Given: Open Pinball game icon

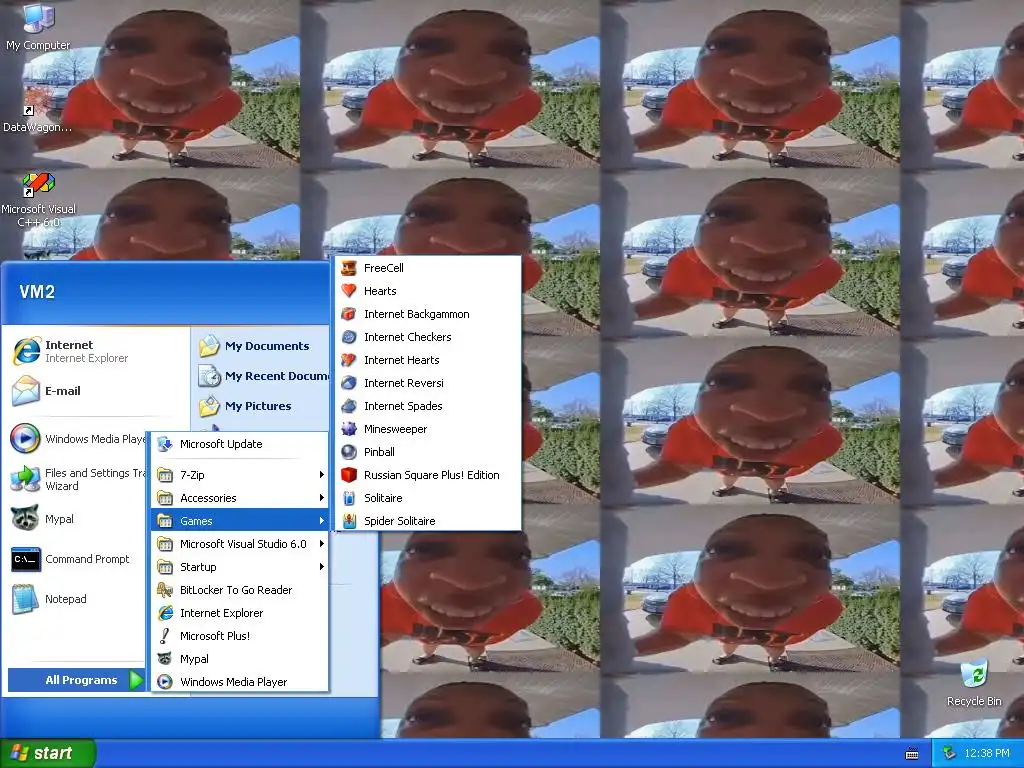Looking at the screenshot, I should [x=349, y=452].
